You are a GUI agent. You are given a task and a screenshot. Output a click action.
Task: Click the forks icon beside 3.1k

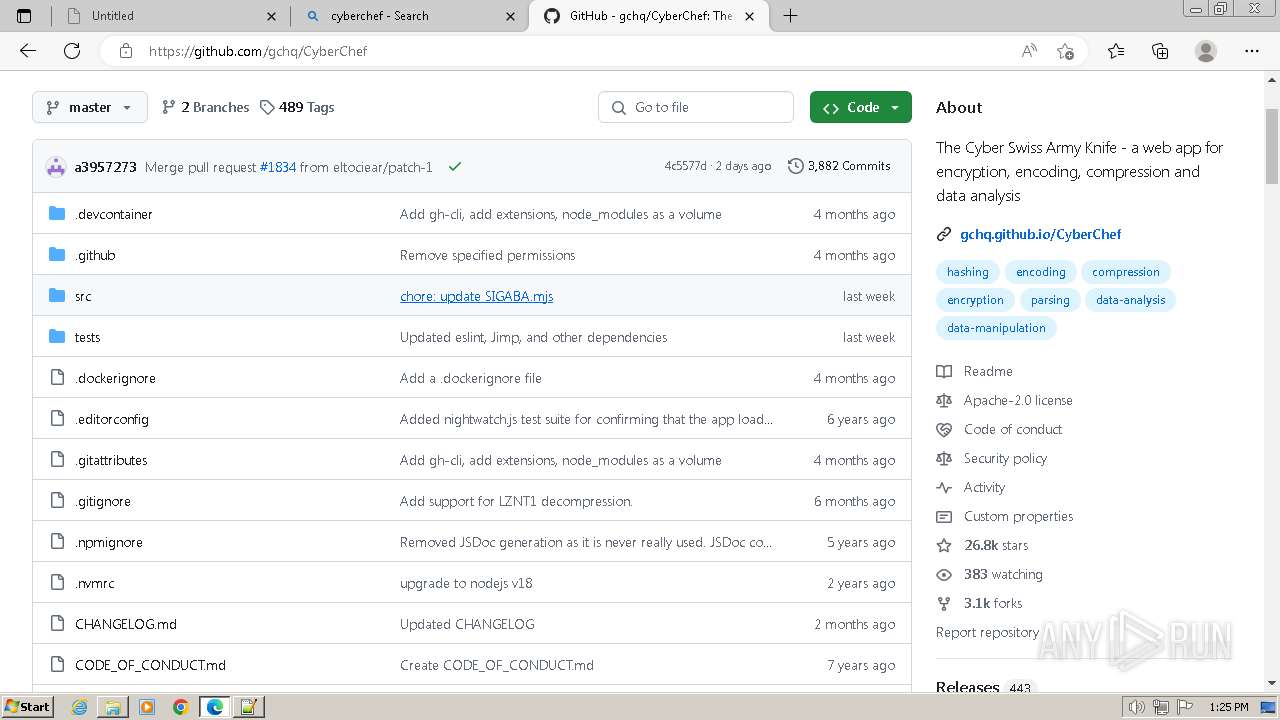point(944,603)
